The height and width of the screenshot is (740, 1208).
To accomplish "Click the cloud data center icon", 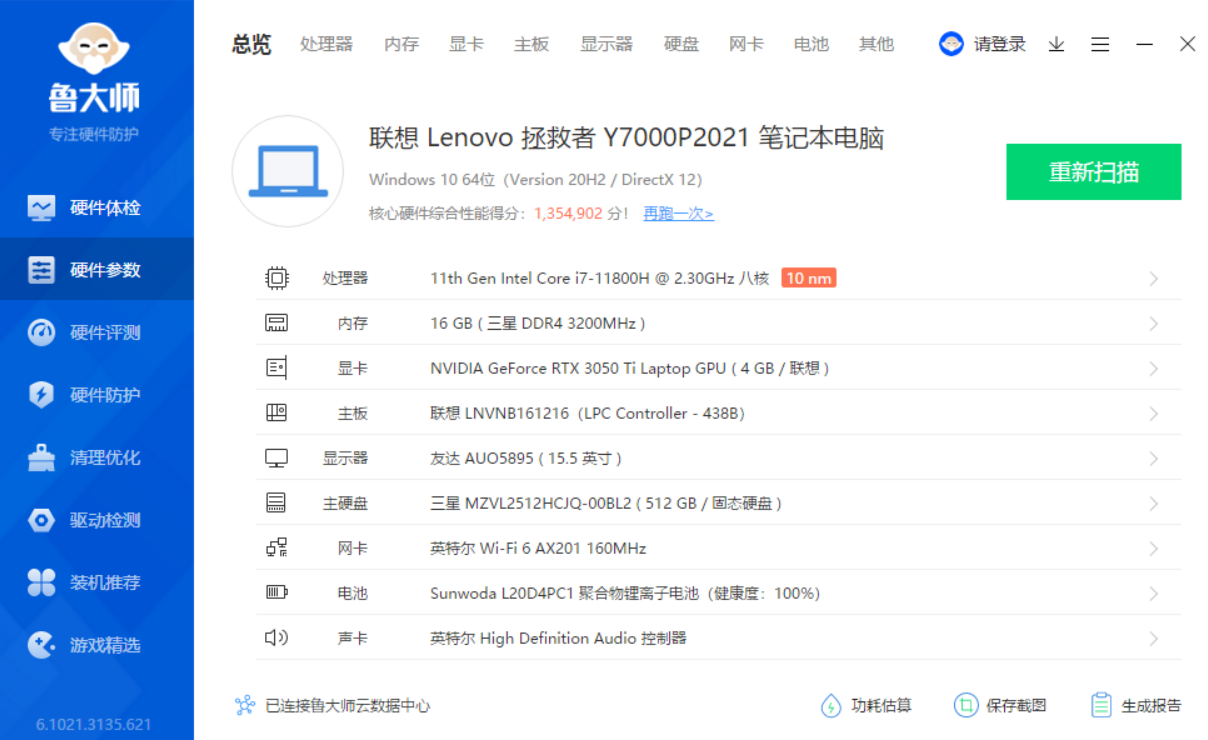I will point(245,706).
